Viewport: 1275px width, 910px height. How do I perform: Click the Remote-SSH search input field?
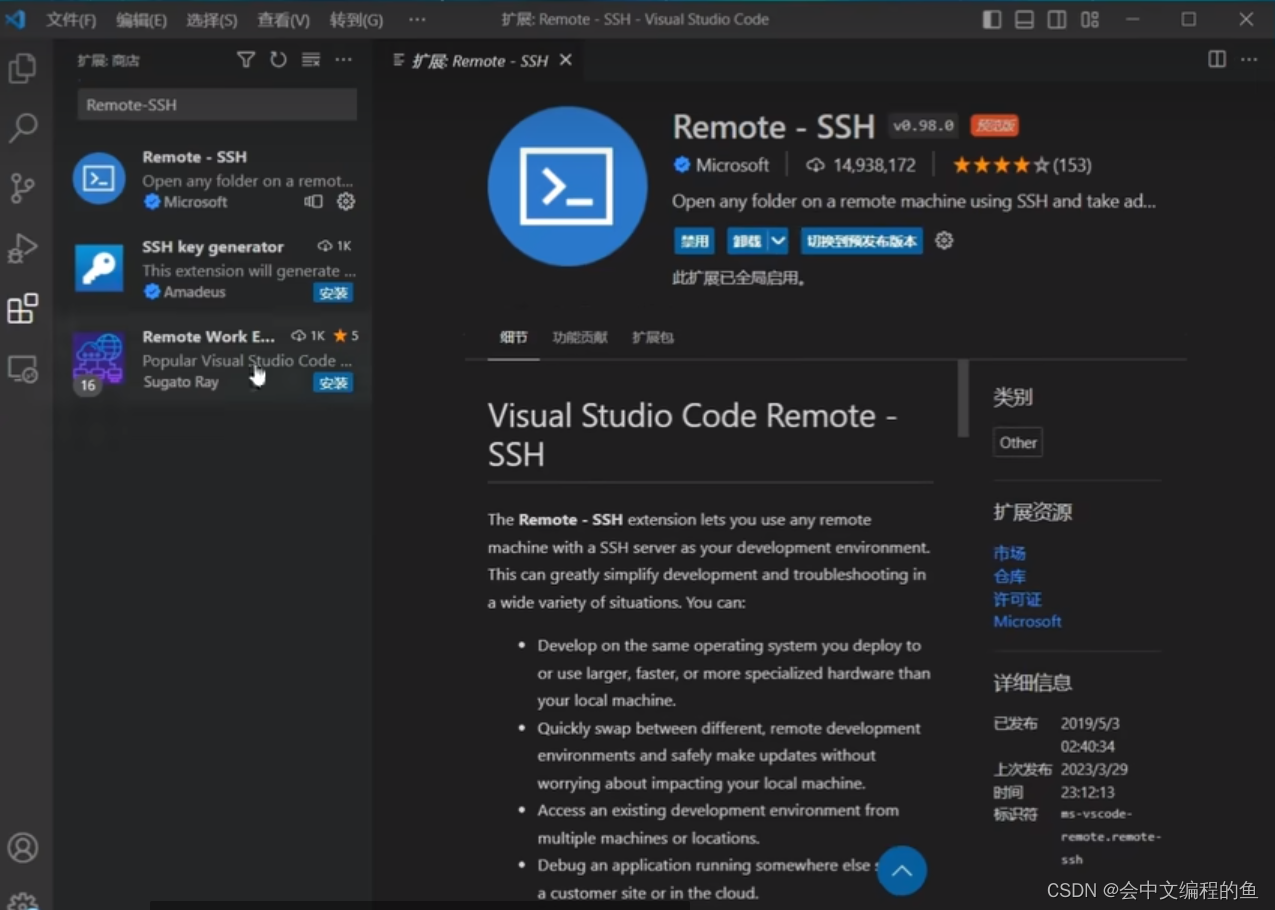(217, 105)
